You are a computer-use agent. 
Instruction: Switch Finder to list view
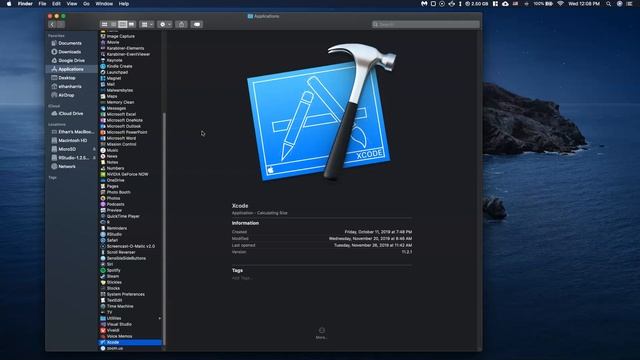113,24
